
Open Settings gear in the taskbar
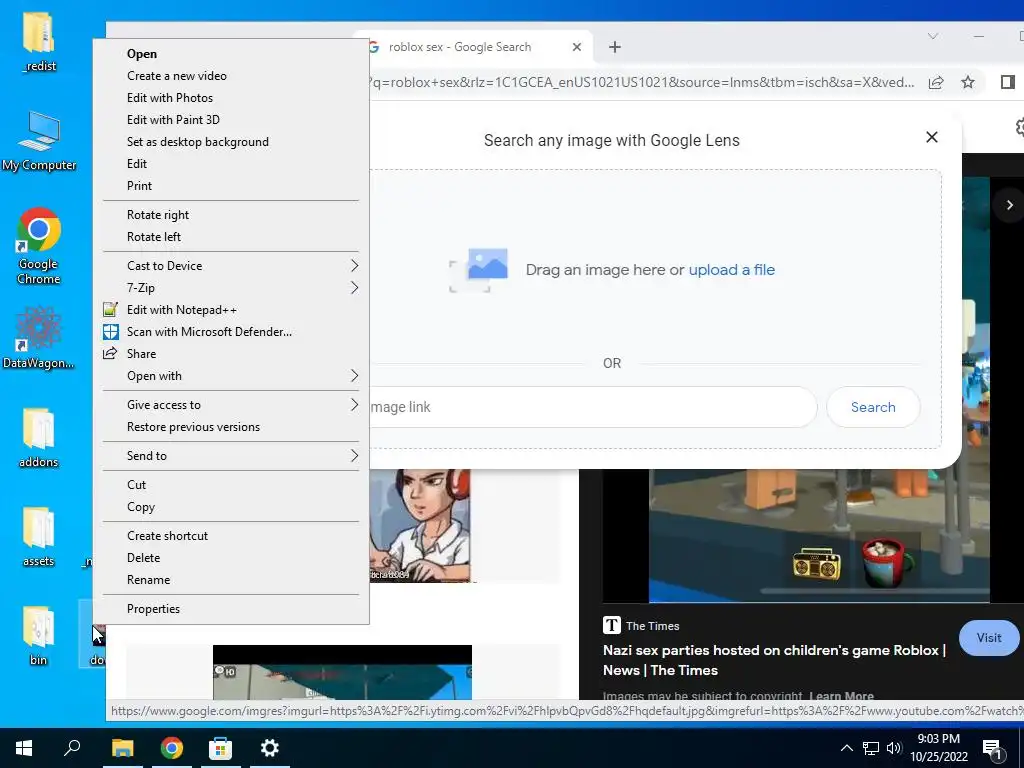[270, 748]
